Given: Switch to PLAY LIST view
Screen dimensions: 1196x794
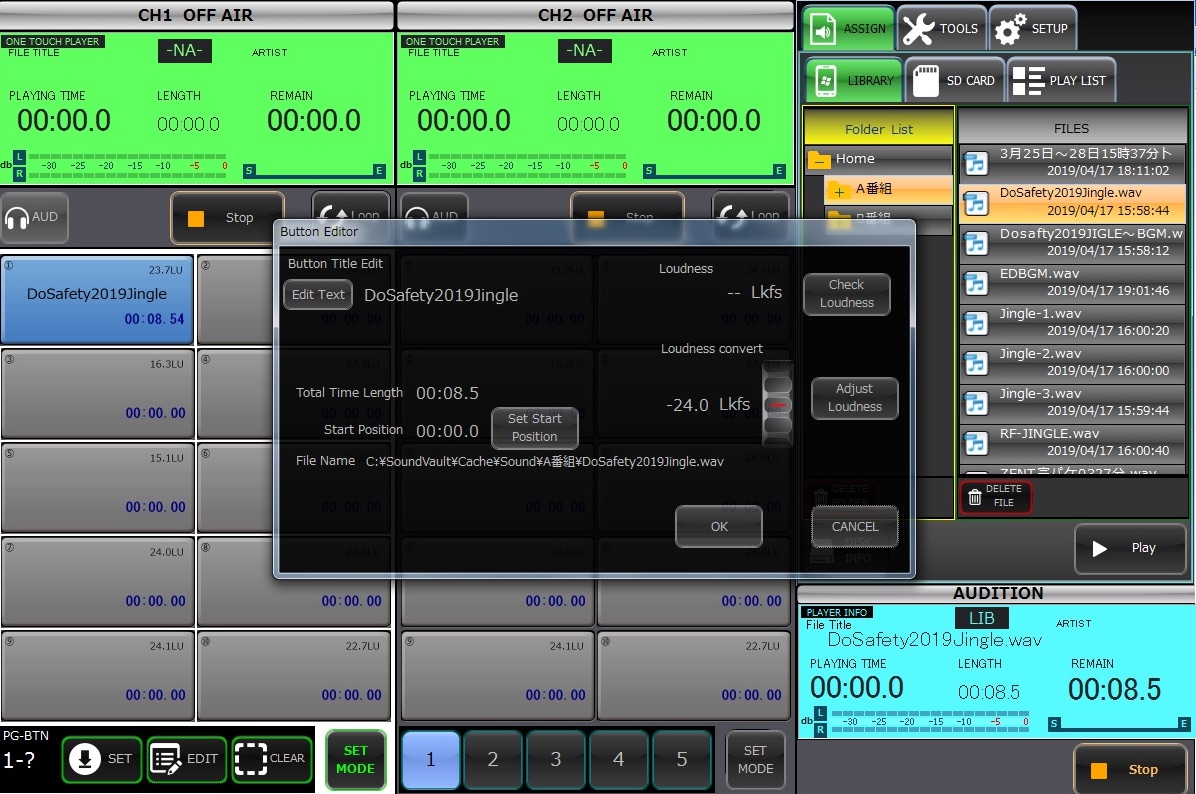Looking at the screenshot, I should 1060,81.
